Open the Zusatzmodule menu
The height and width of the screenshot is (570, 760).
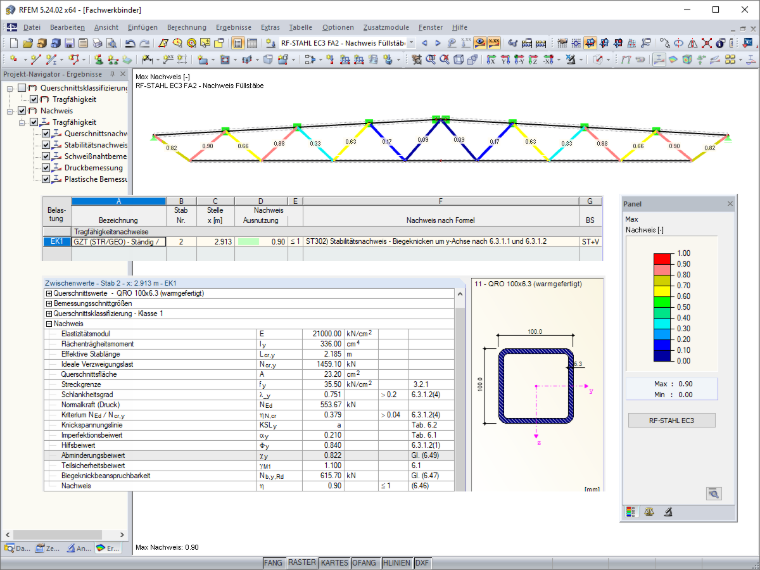pyautogui.click(x=386, y=28)
